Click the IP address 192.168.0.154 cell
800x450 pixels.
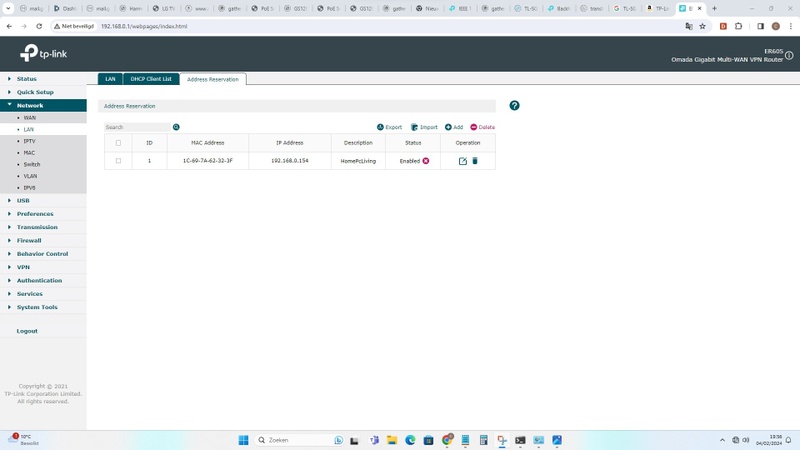point(290,161)
